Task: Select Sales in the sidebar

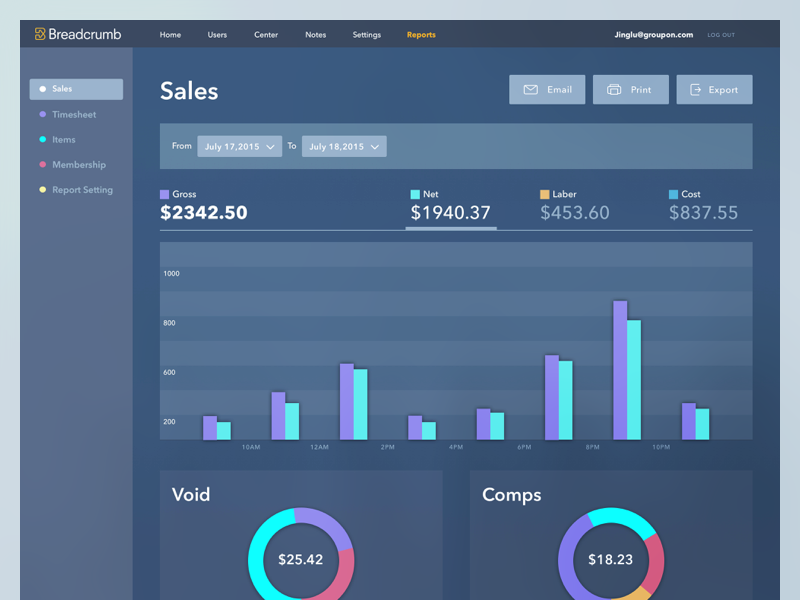Action: 77,89
